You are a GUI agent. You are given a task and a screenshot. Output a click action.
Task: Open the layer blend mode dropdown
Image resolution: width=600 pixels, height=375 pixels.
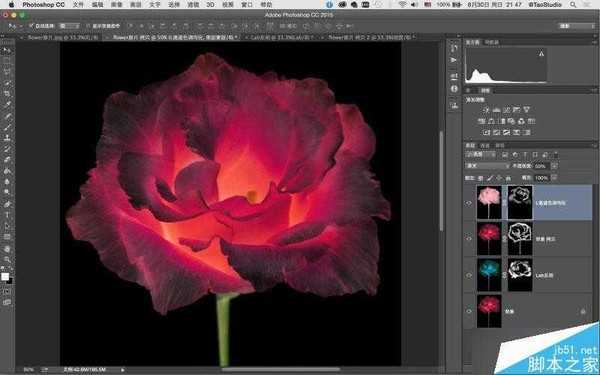click(487, 166)
